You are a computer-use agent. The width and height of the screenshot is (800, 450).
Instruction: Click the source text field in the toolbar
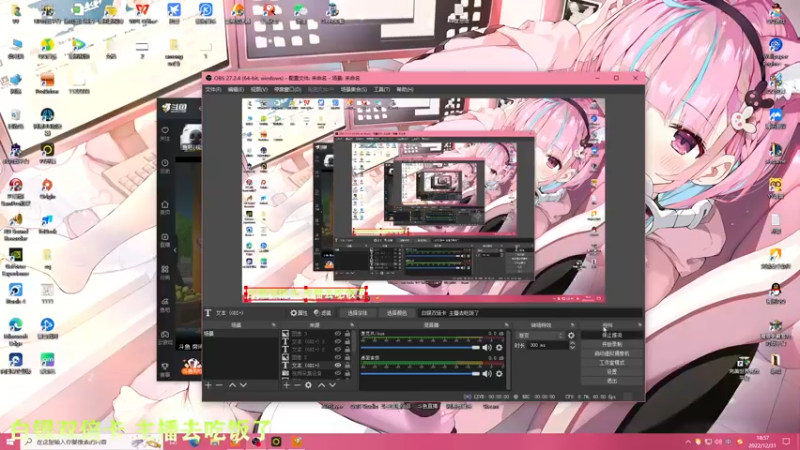531,313
